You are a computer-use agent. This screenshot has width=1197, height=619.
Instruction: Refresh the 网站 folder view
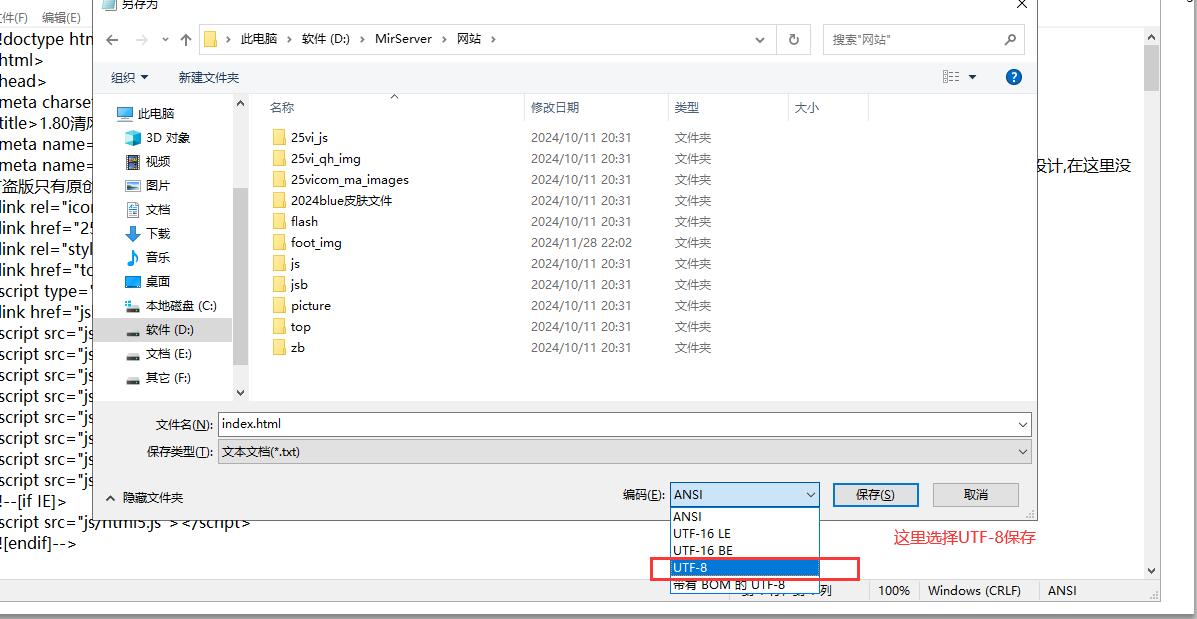click(794, 39)
